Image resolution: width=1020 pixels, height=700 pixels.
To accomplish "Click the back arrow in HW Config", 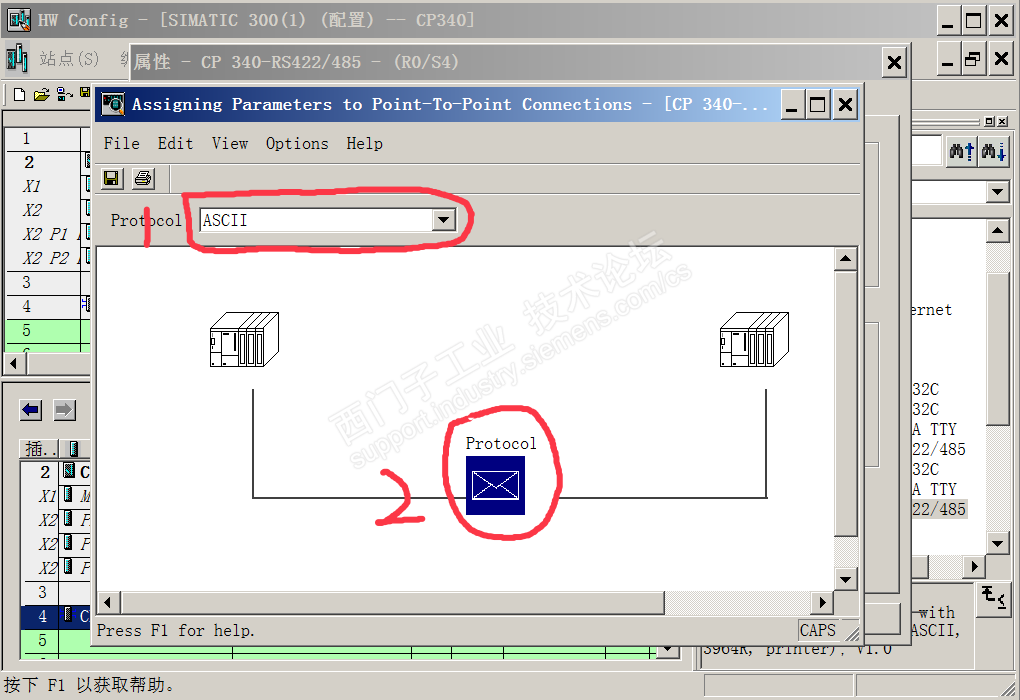I will click(x=31, y=410).
